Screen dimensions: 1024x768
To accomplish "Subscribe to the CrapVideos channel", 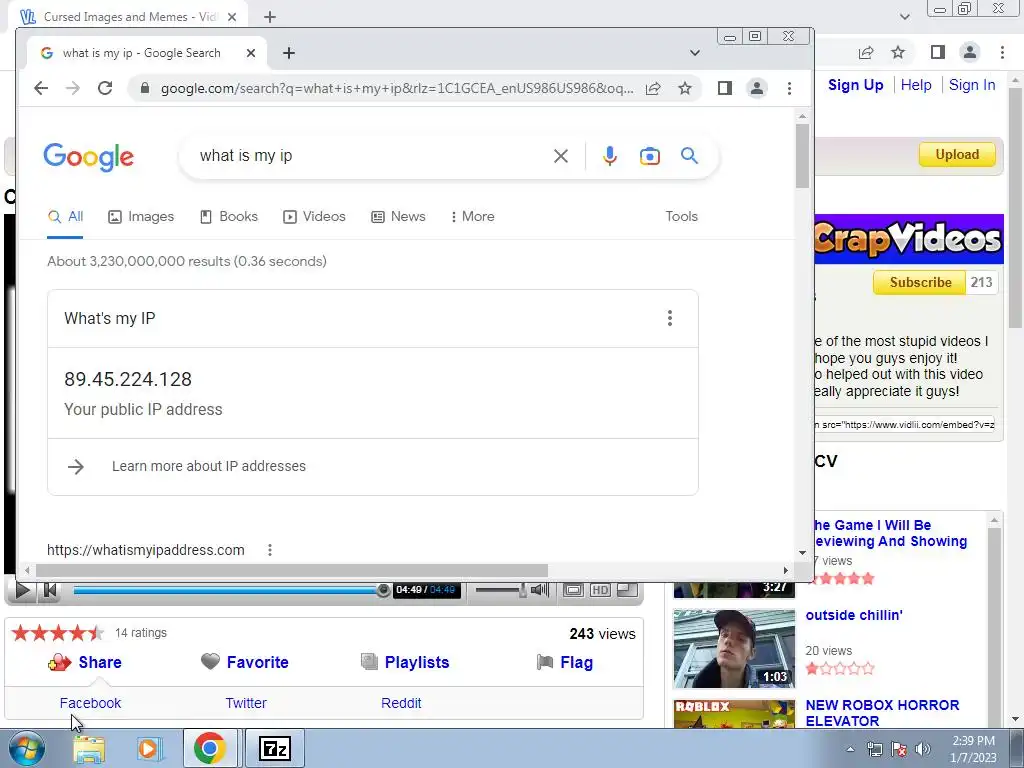I will (920, 282).
